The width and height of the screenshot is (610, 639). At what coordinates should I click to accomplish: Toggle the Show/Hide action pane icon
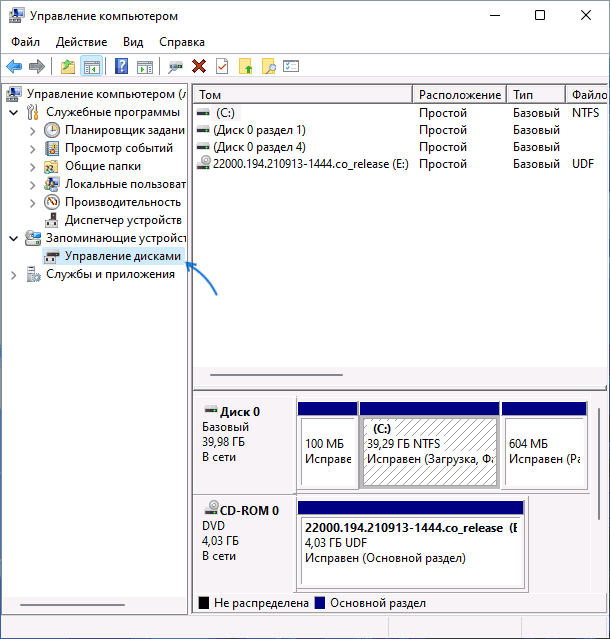point(145,67)
